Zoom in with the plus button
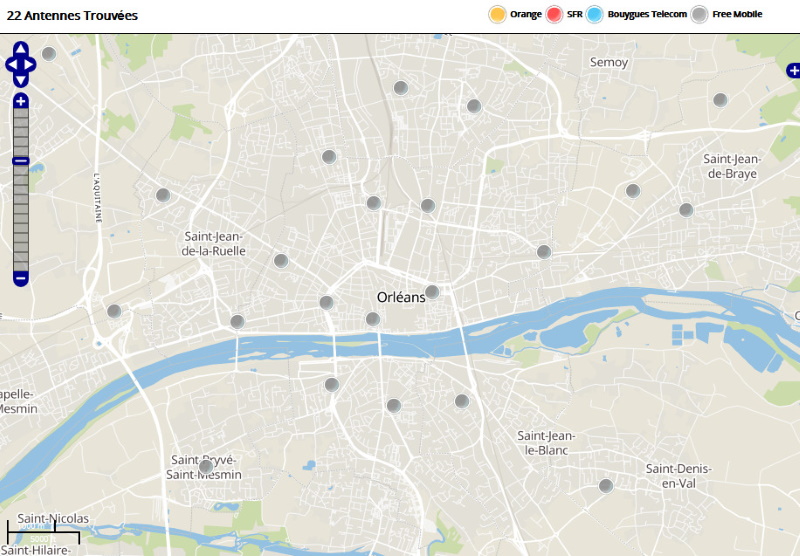 [21, 101]
